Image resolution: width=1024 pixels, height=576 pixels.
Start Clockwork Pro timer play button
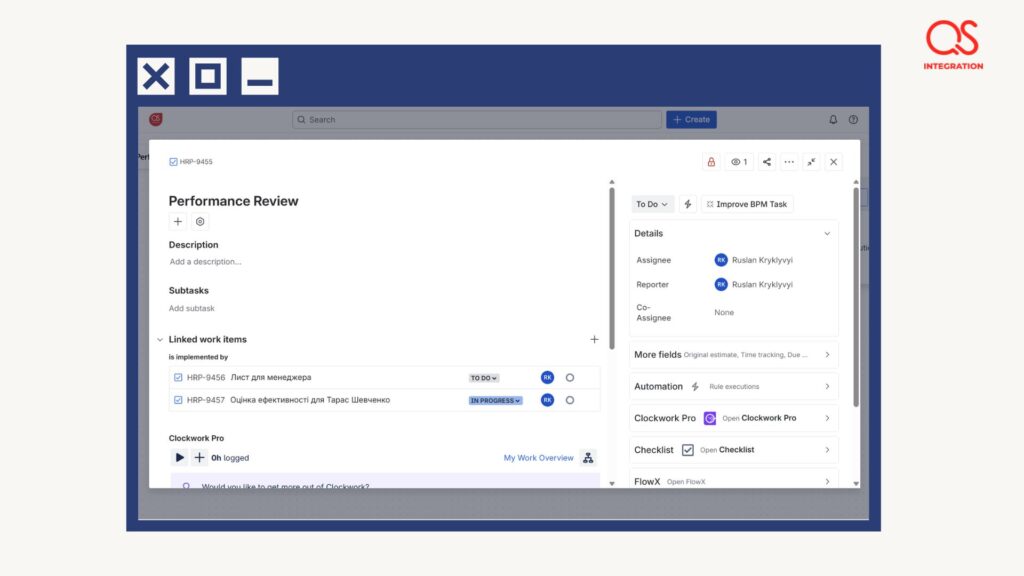(180, 457)
